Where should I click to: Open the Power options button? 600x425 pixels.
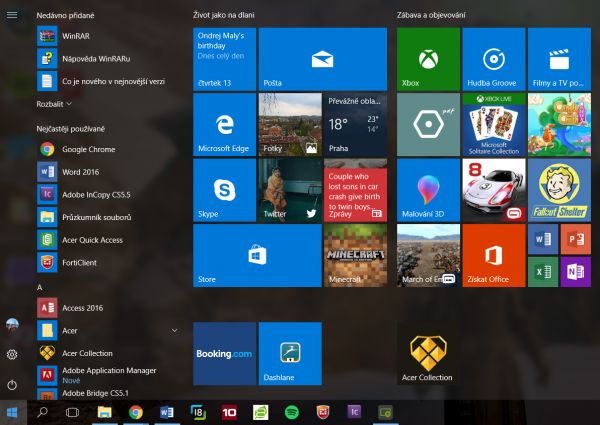coord(12,385)
